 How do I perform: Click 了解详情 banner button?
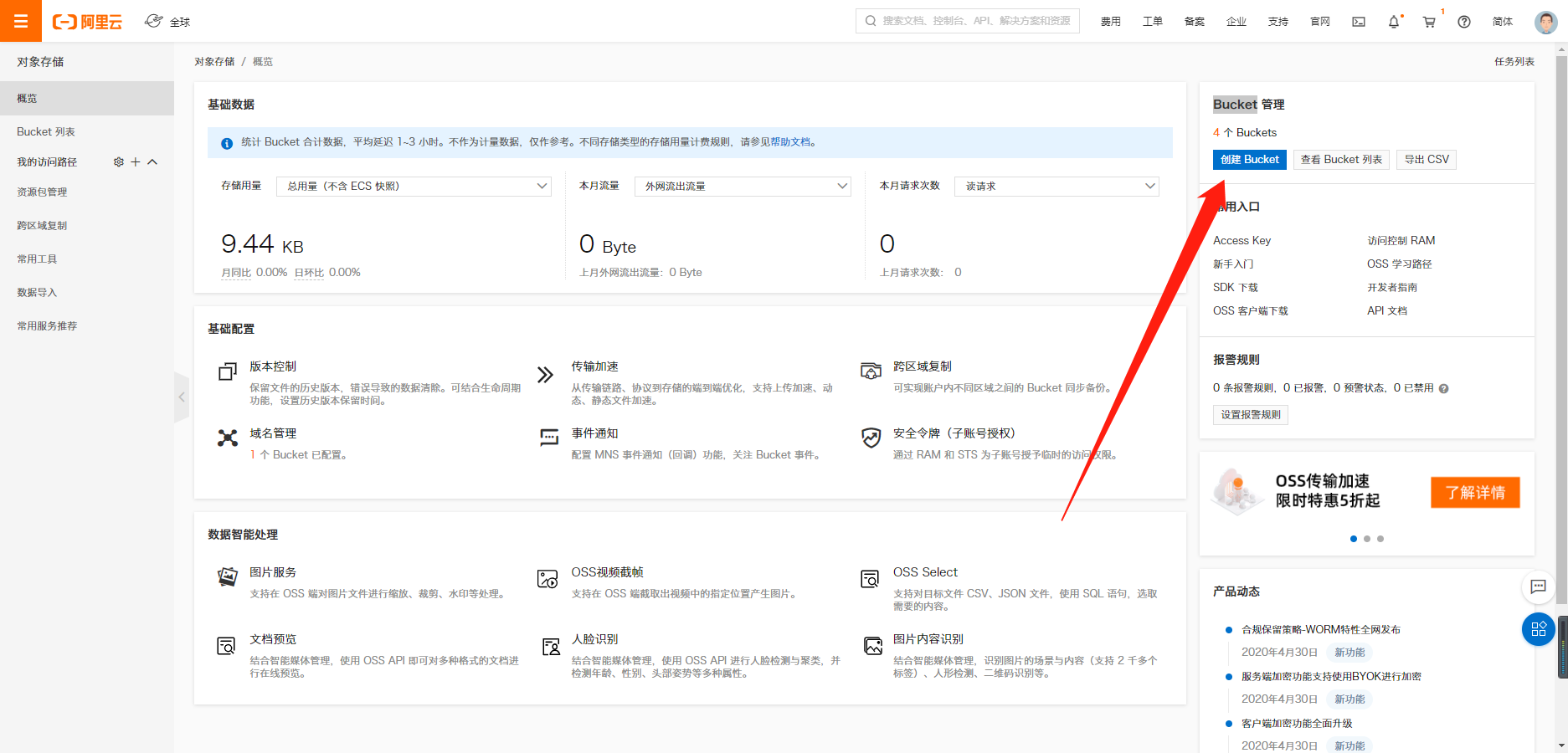coord(1476,493)
